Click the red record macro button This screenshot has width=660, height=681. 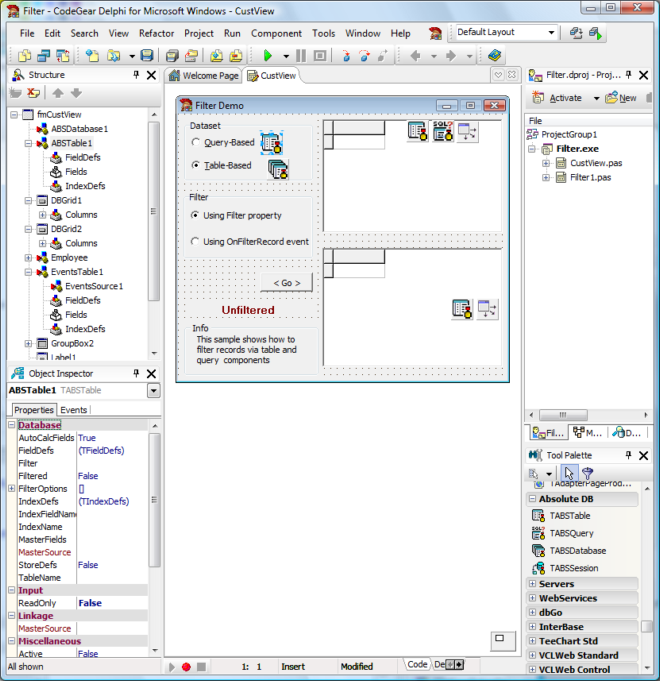tap(185, 666)
